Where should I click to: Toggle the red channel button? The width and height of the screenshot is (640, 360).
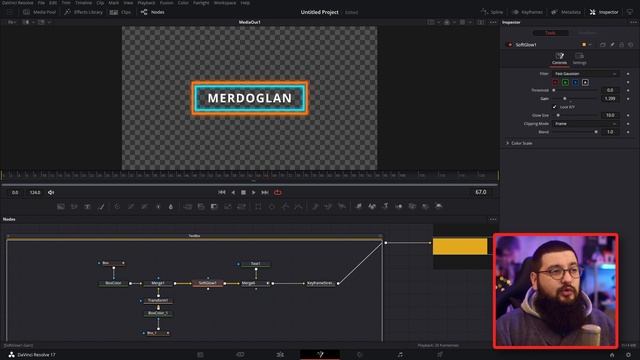point(555,82)
